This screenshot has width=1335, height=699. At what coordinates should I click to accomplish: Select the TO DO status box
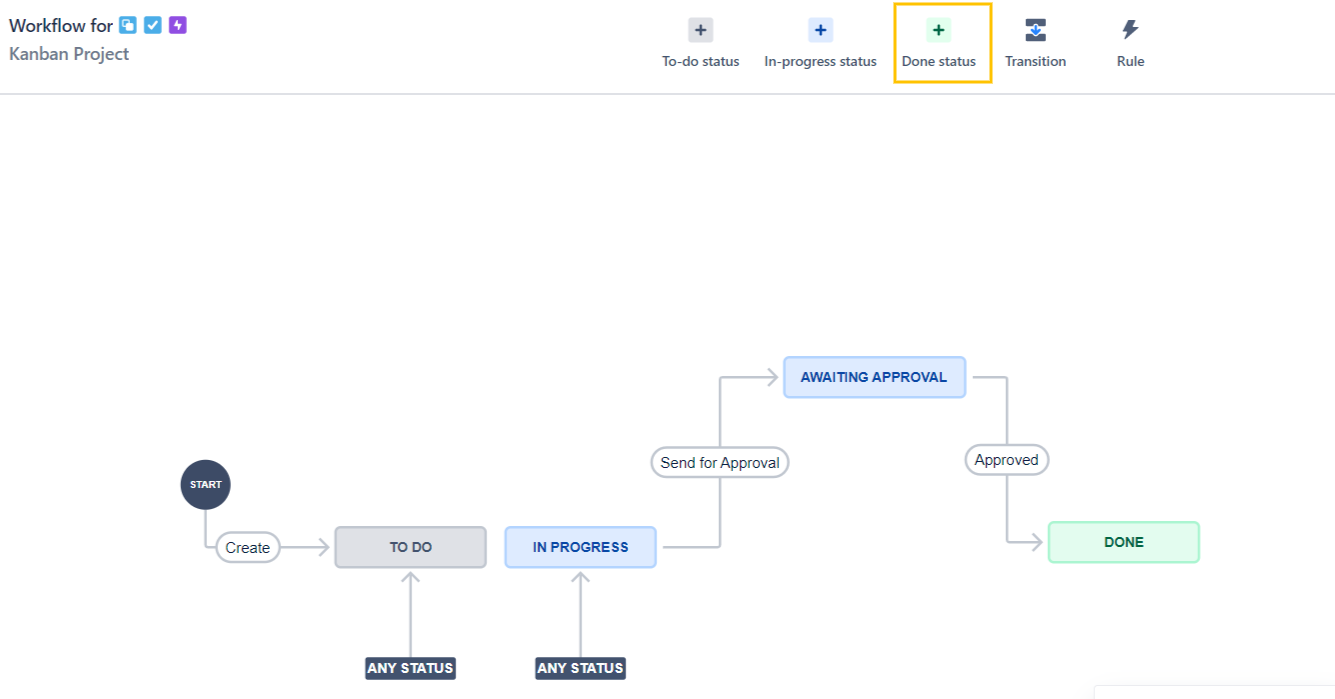click(411, 547)
